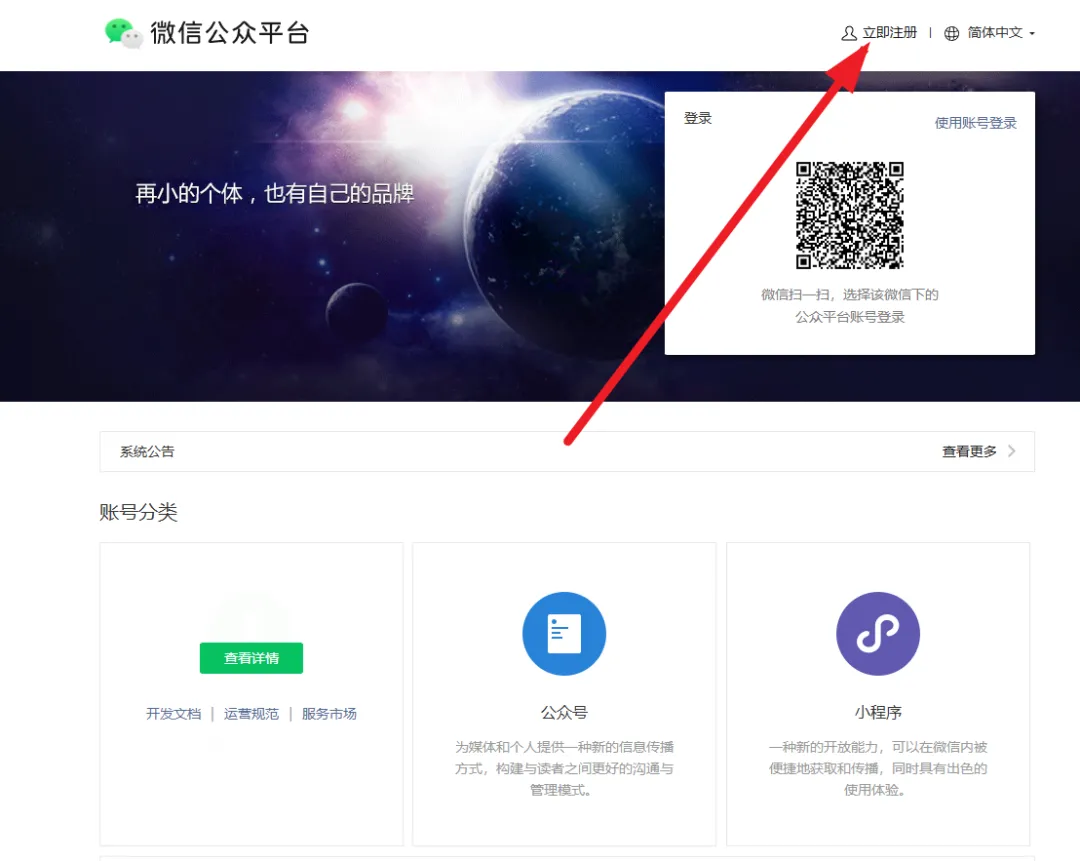This screenshot has height=861, width=1080.
Task: Click the green WeChat logo icon
Action: pos(124,33)
